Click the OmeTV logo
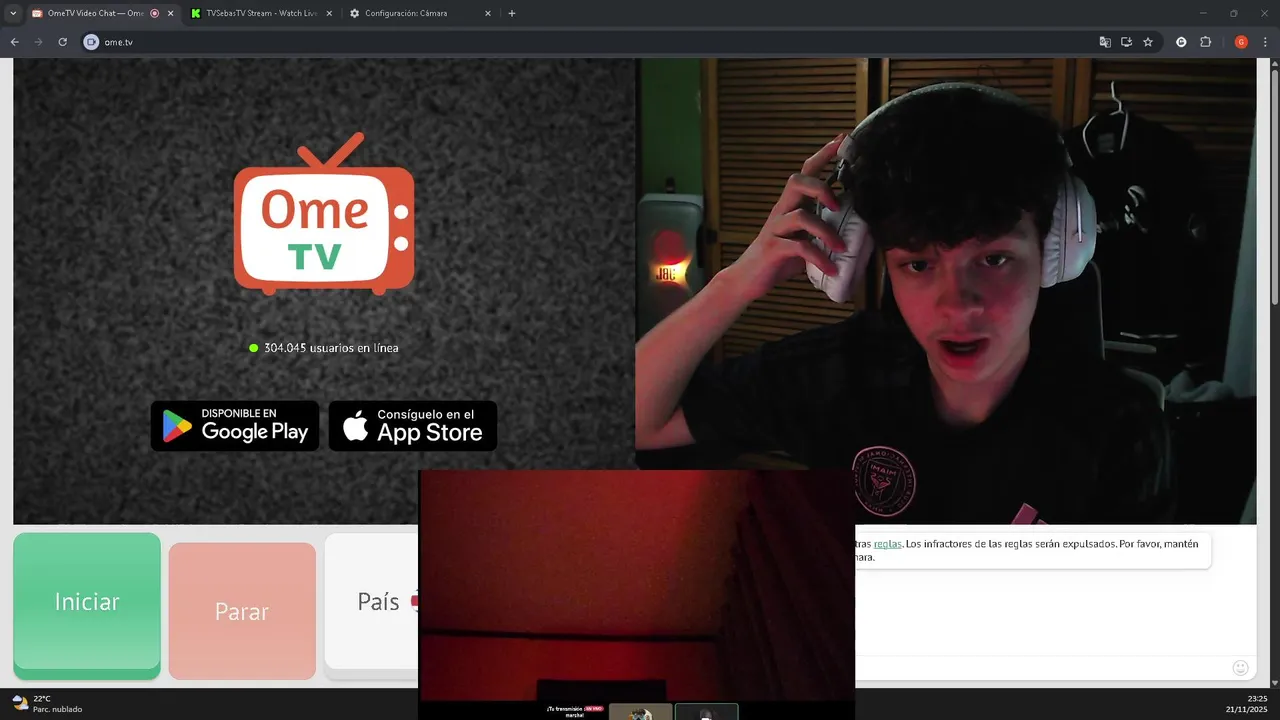Viewport: 1280px width, 720px height. click(324, 215)
